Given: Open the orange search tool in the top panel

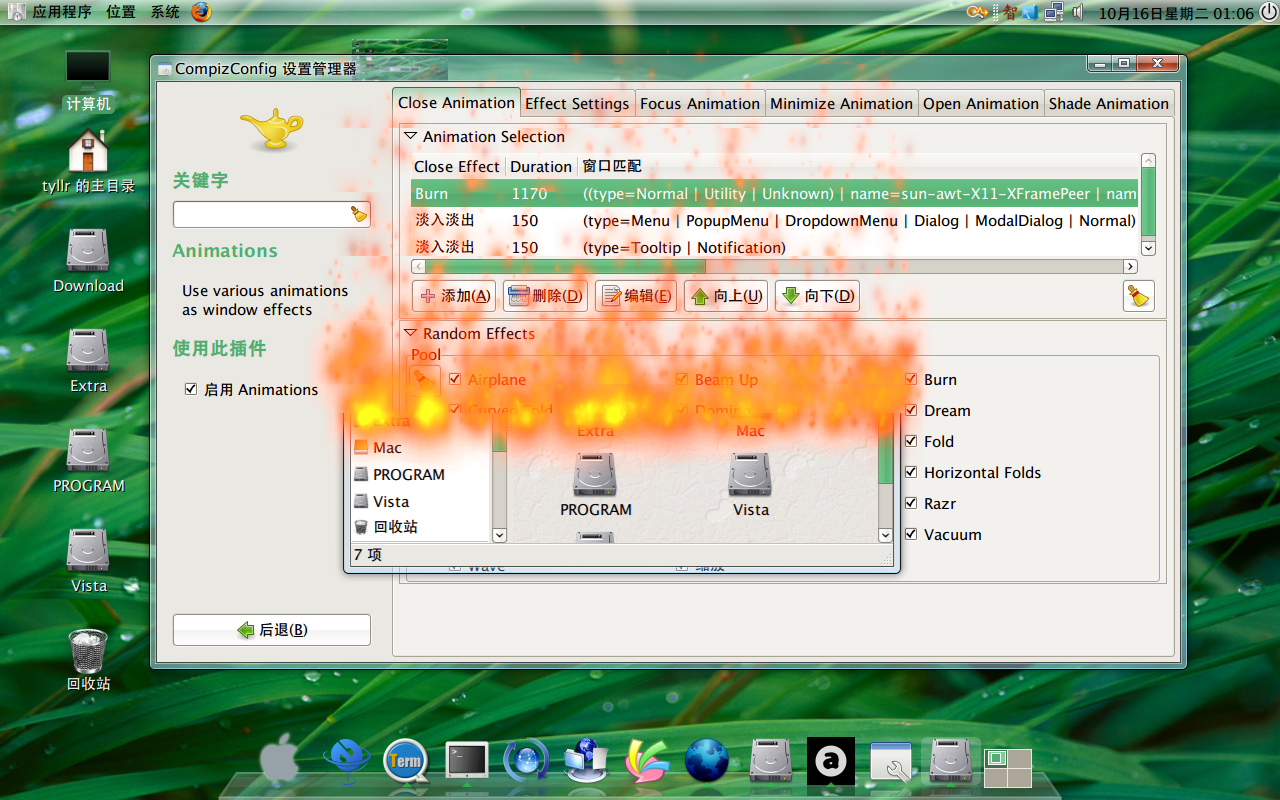Looking at the screenshot, I should click(978, 12).
